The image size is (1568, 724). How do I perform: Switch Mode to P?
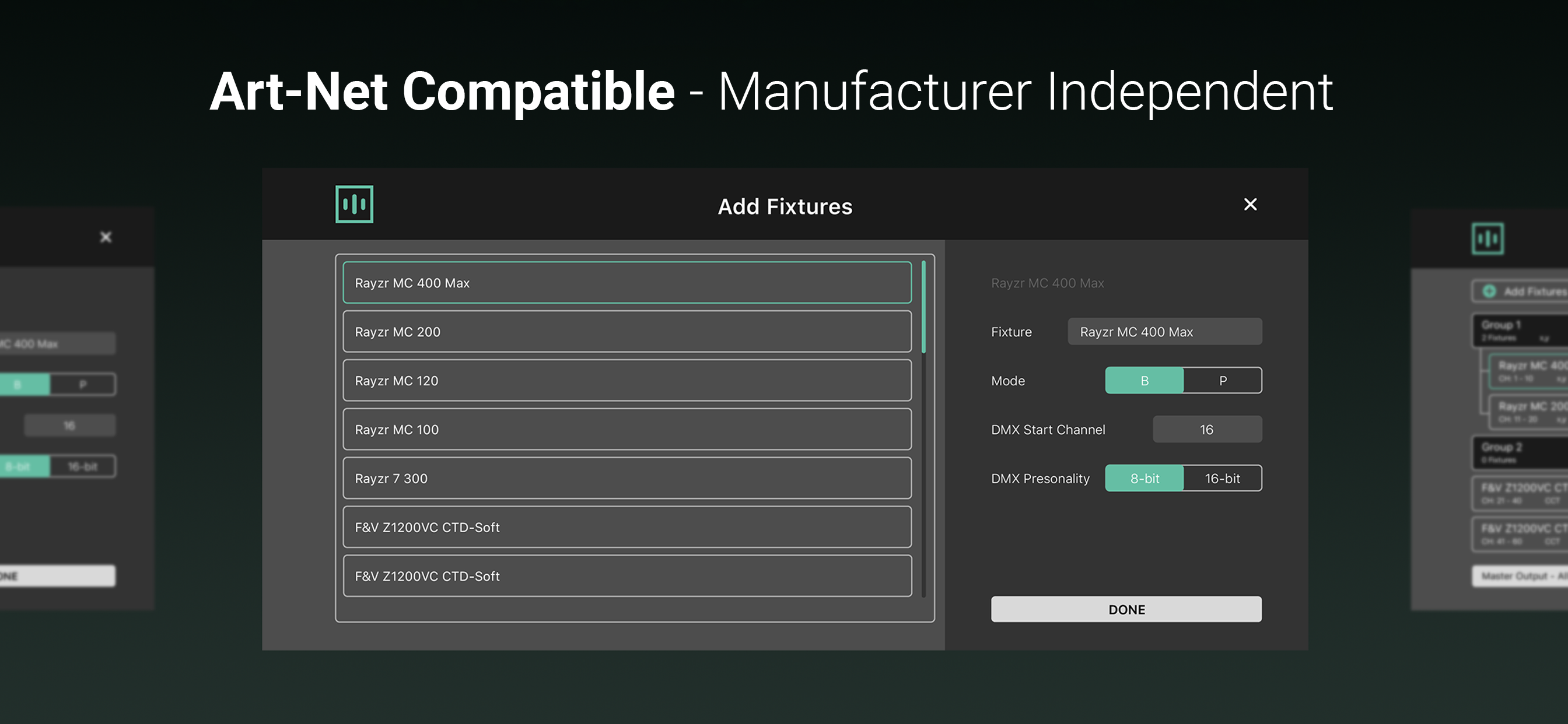click(x=1223, y=380)
